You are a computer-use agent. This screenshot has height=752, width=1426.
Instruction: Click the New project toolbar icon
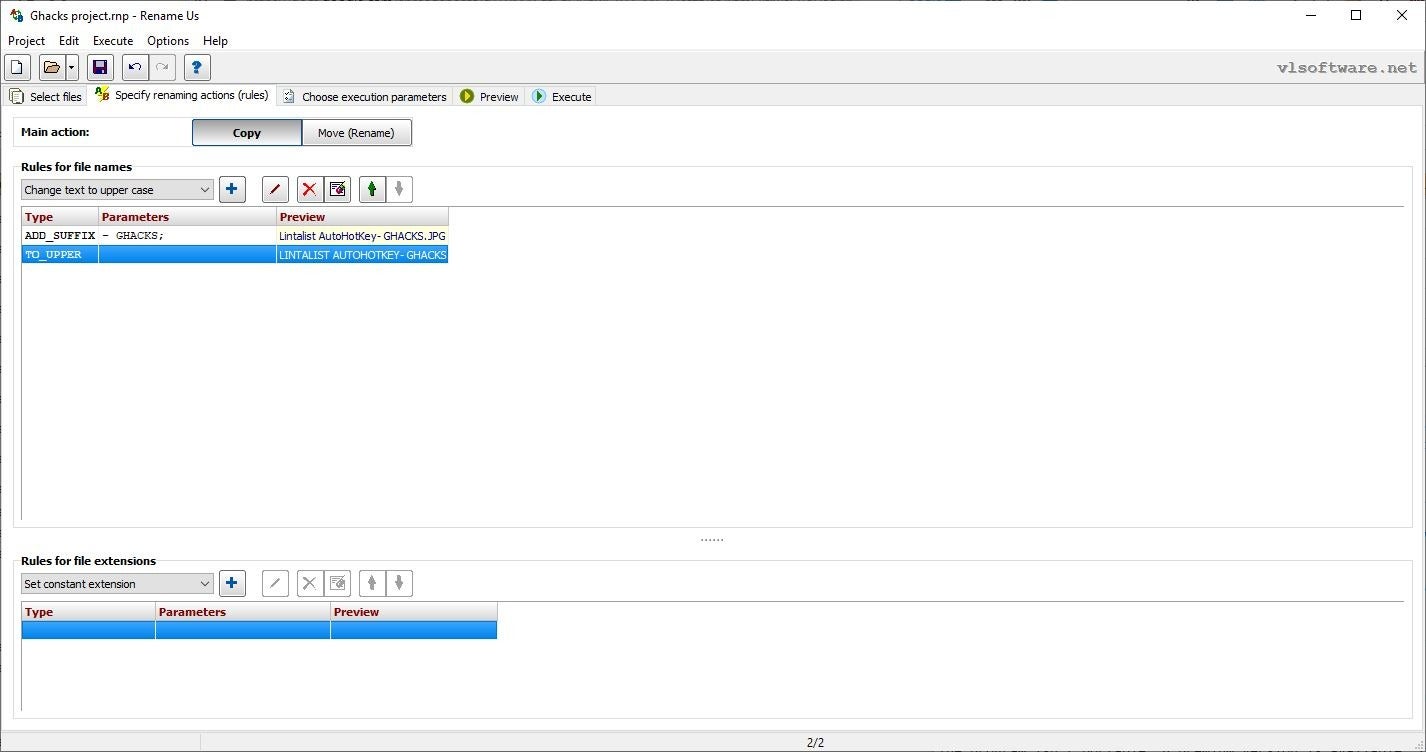(17, 68)
